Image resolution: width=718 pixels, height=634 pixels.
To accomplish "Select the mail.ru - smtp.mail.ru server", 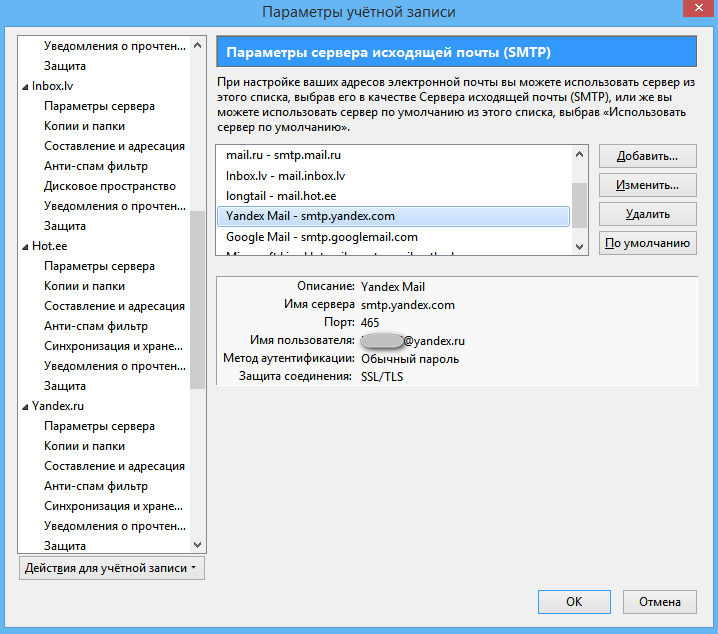I will [x=393, y=155].
